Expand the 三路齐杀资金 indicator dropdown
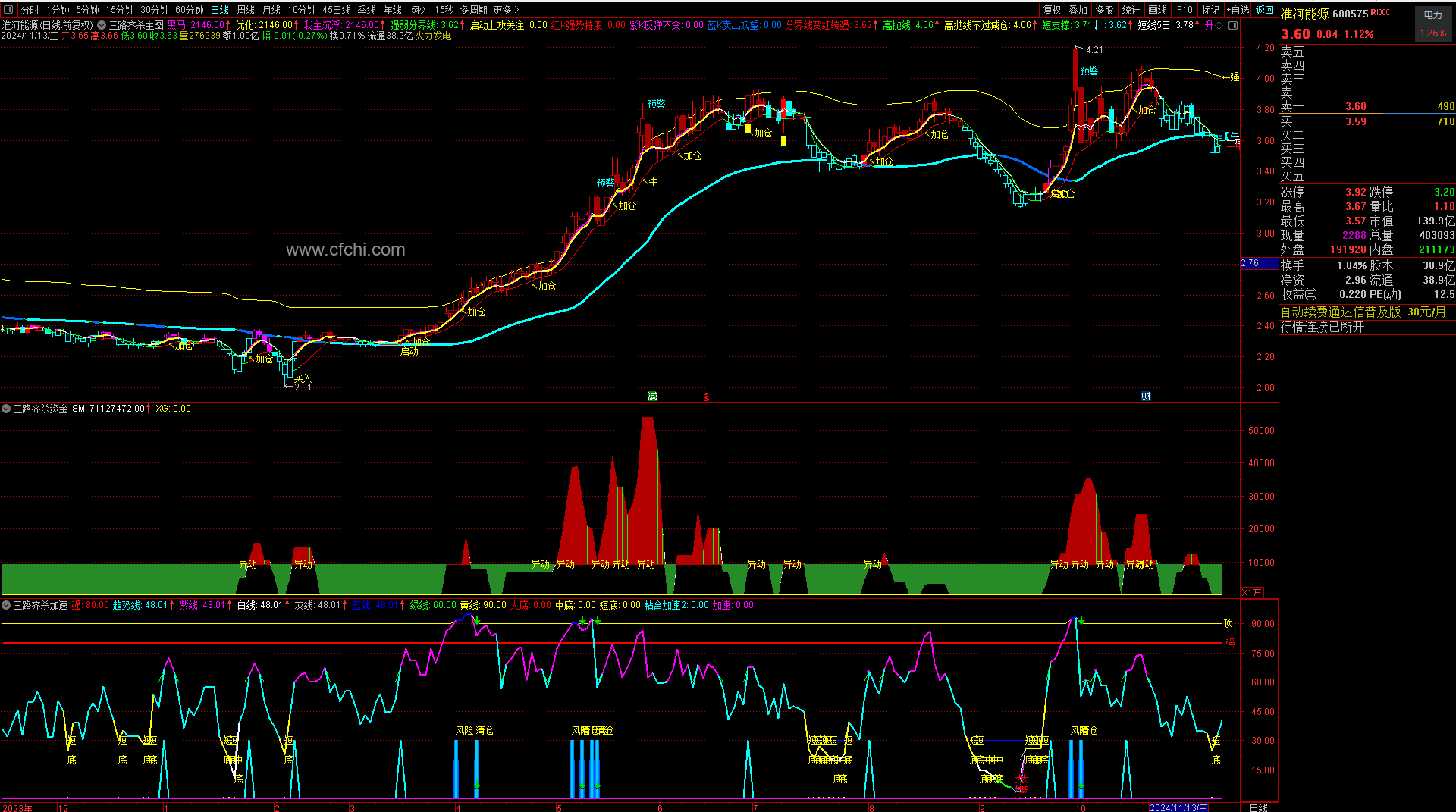Viewport: 1456px width, 812px height. [x=6, y=409]
